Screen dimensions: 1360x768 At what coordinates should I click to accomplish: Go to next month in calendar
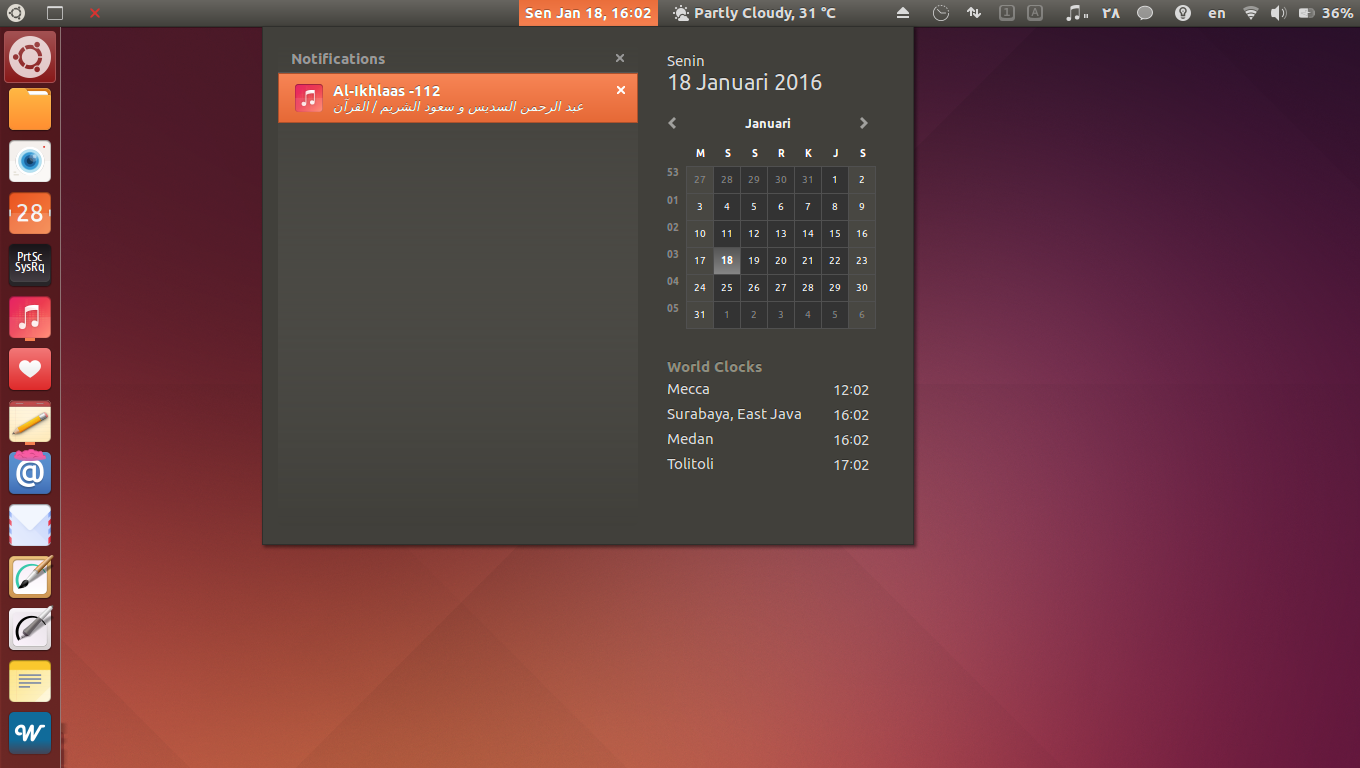pos(864,123)
